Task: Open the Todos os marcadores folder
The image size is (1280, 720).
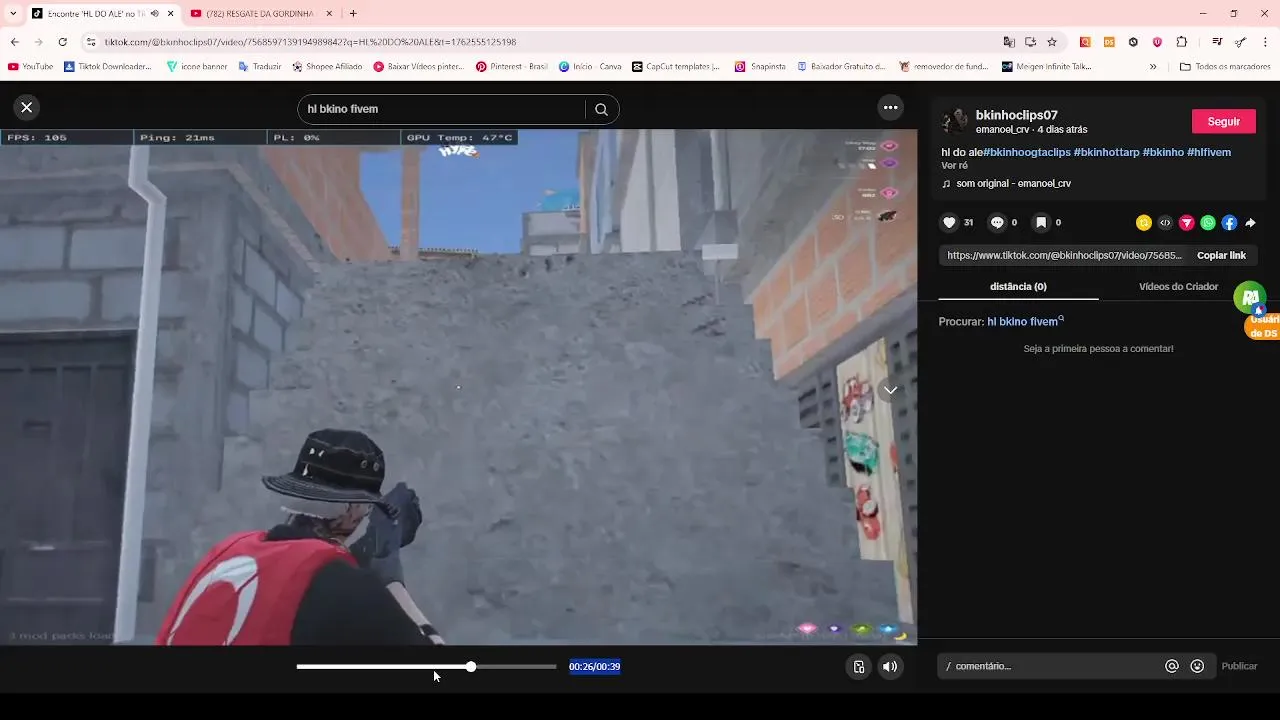Action: coord(1225,67)
